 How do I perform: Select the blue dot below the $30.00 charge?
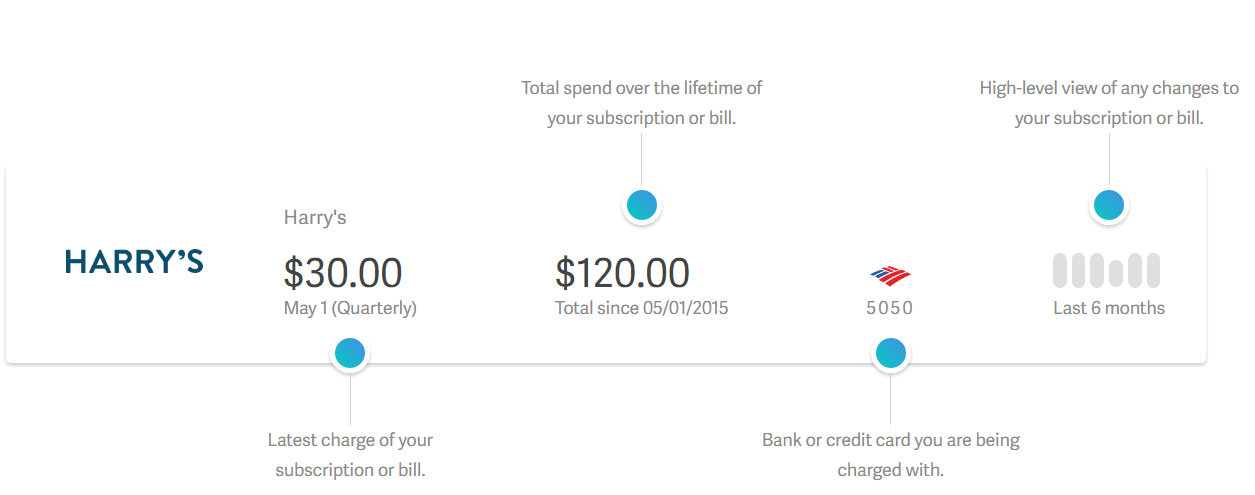(x=350, y=353)
